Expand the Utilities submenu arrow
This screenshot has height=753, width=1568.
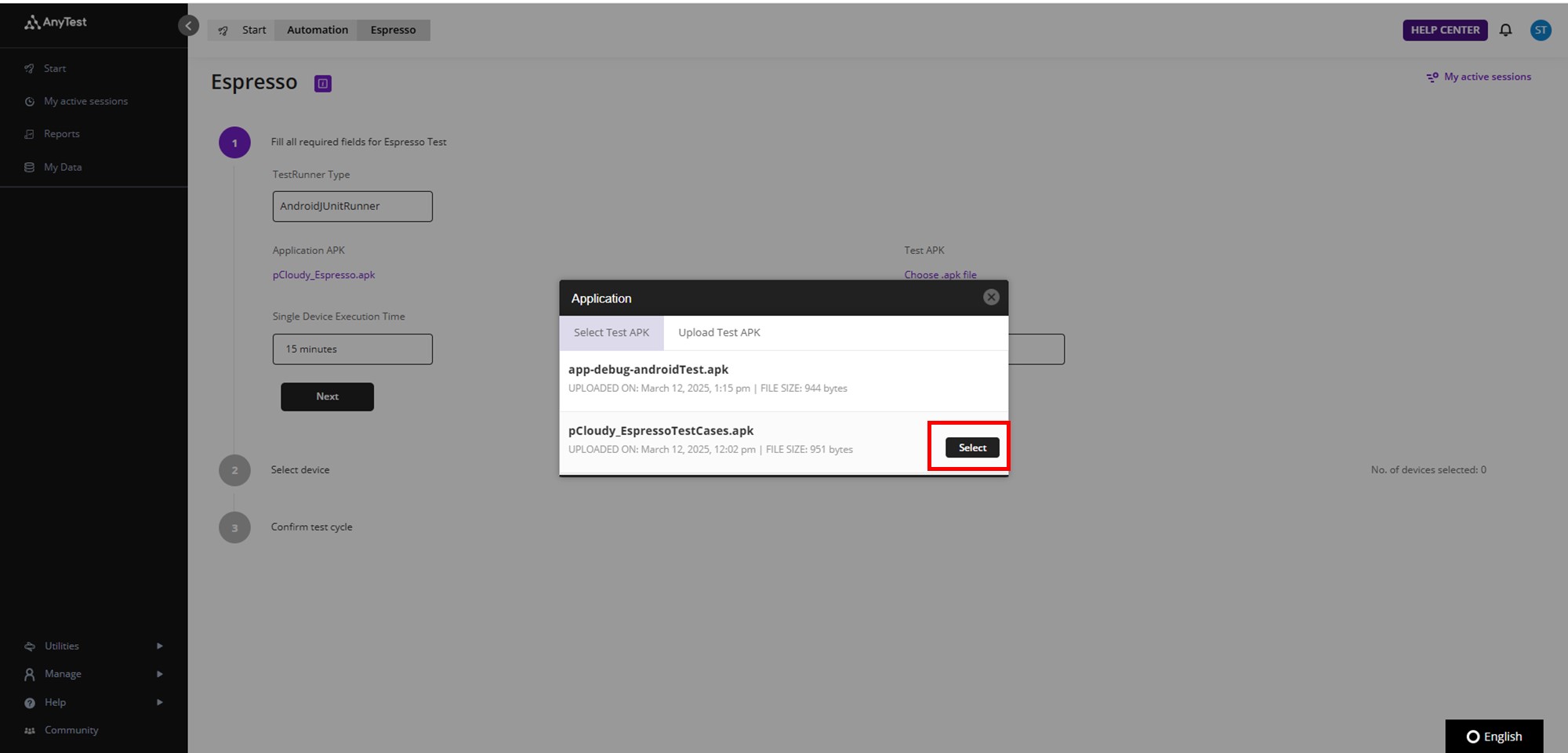[x=160, y=646]
